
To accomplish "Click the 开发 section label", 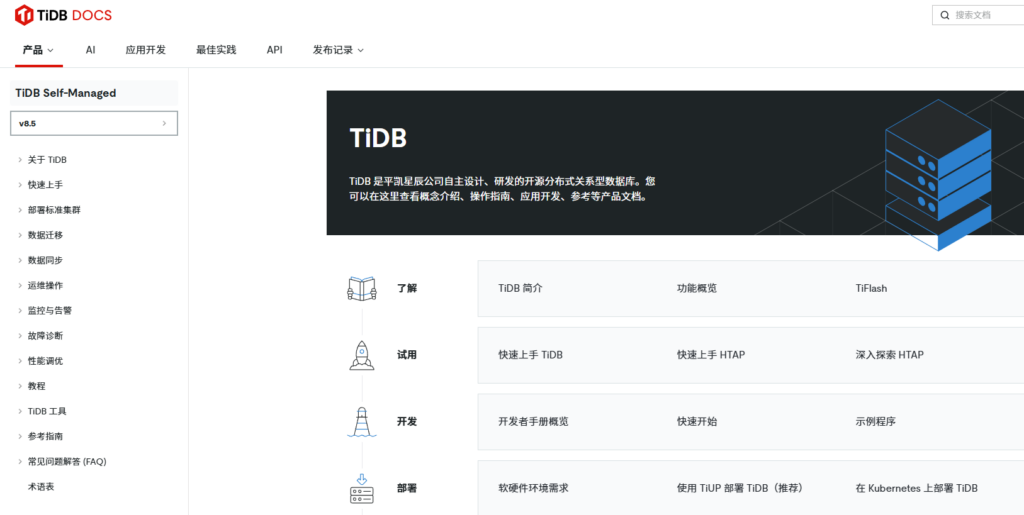I will click(x=407, y=422).
